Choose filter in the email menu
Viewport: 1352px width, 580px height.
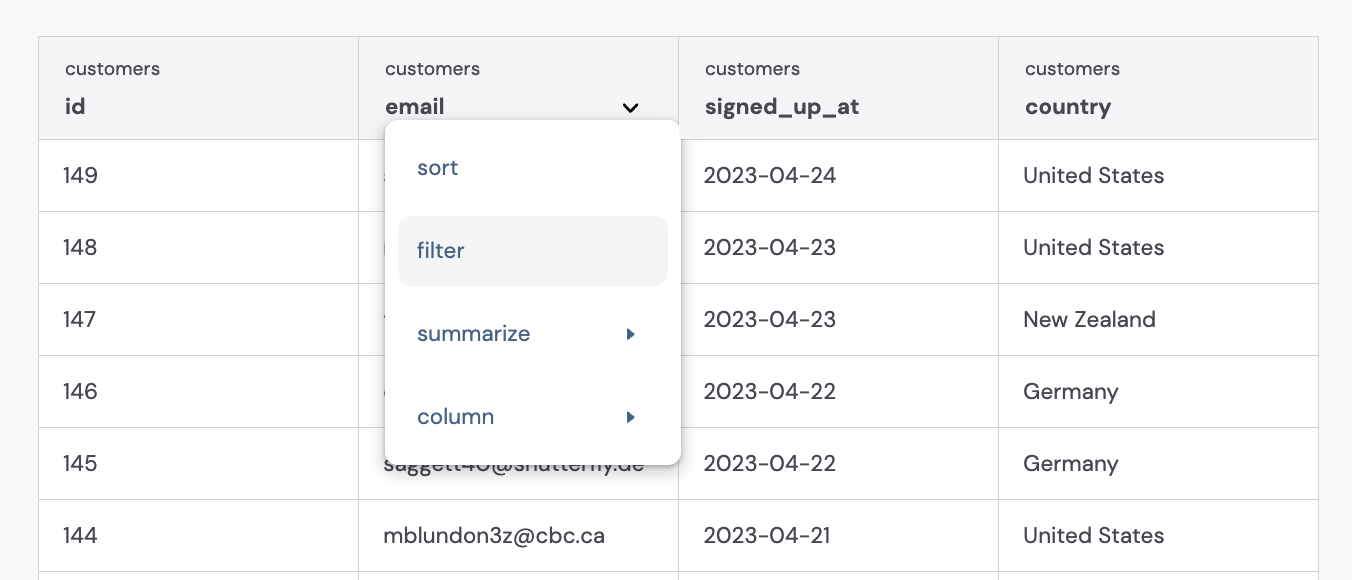533,251
